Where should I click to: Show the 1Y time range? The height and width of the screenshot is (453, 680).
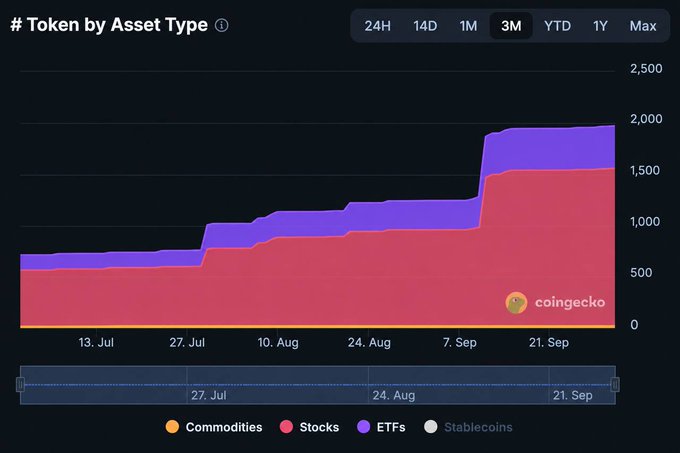click(x=600, y=26)
